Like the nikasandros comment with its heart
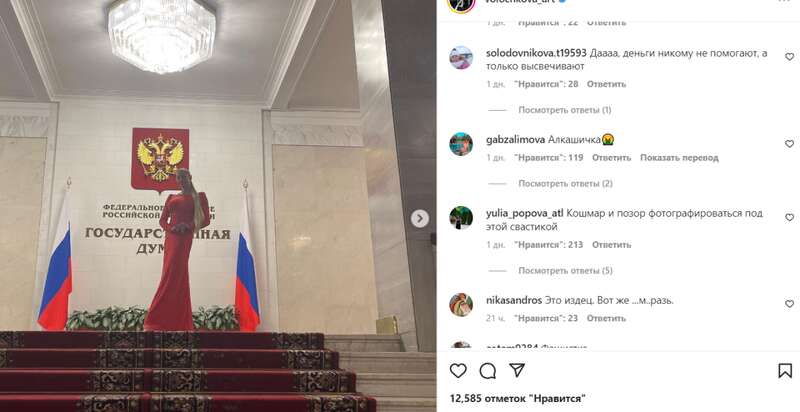 click(789, 304)
